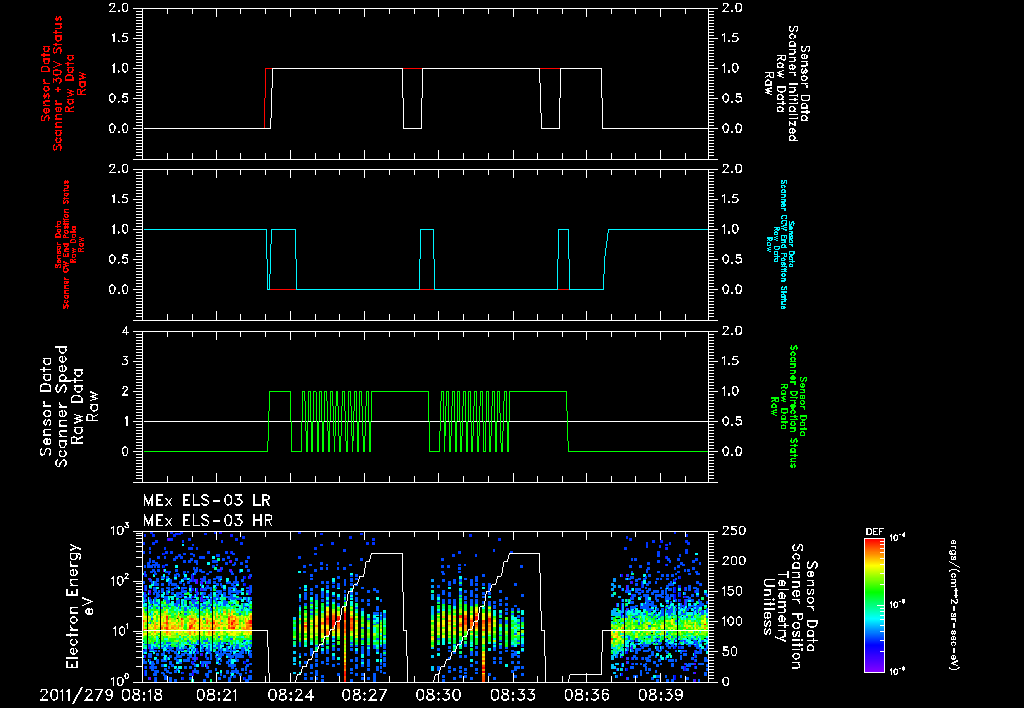Select the white Scanner Initialized axis title

click(786, 83)
